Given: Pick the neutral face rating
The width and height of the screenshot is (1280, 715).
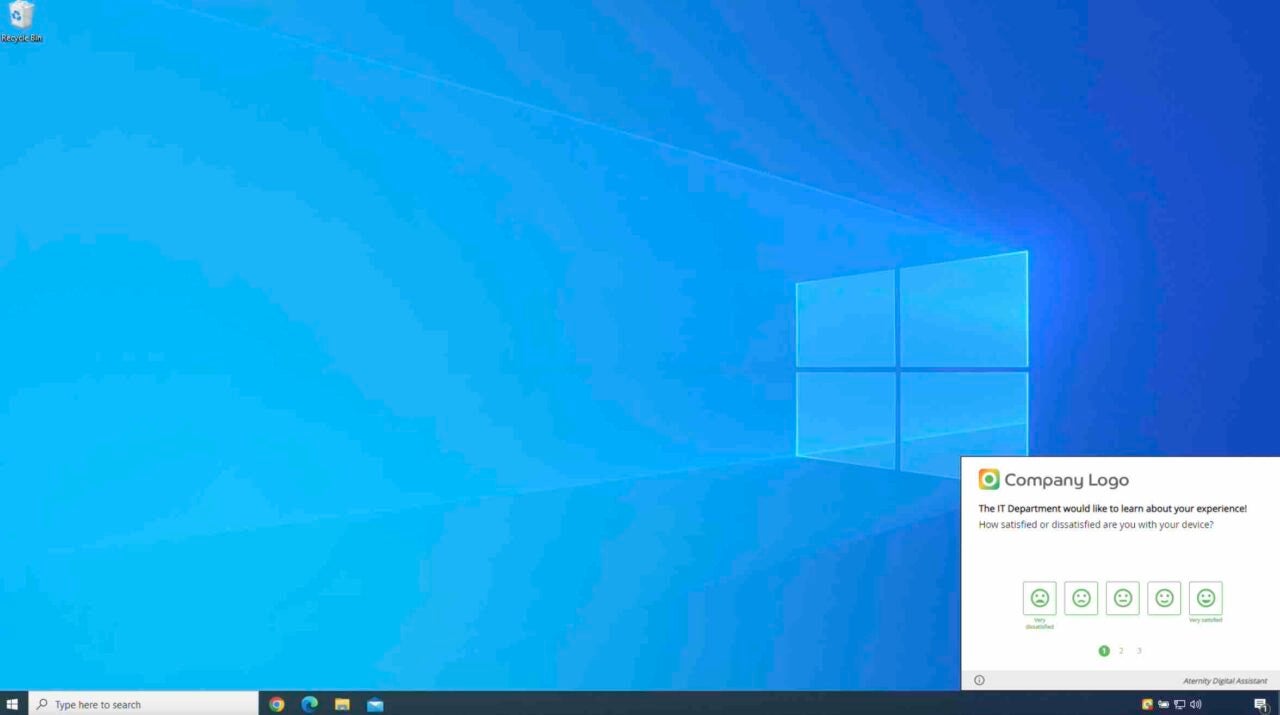Looking at the screenshot, I should tap(1123, 598).
